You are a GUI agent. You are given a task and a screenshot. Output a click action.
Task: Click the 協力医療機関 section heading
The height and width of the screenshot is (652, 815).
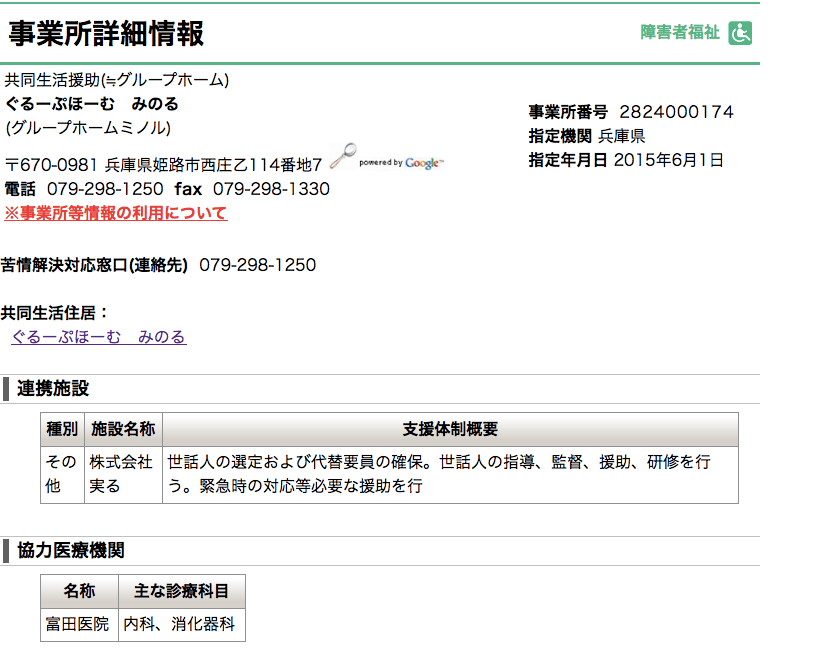click(71, 550)
